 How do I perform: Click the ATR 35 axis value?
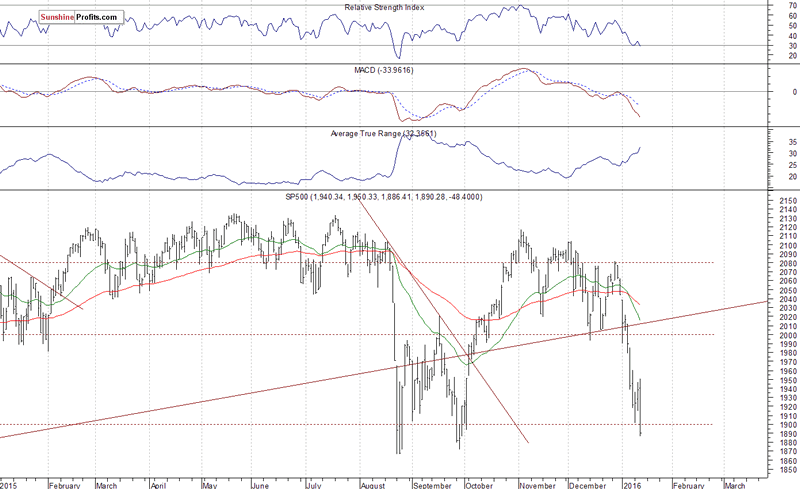click(792, 142)
